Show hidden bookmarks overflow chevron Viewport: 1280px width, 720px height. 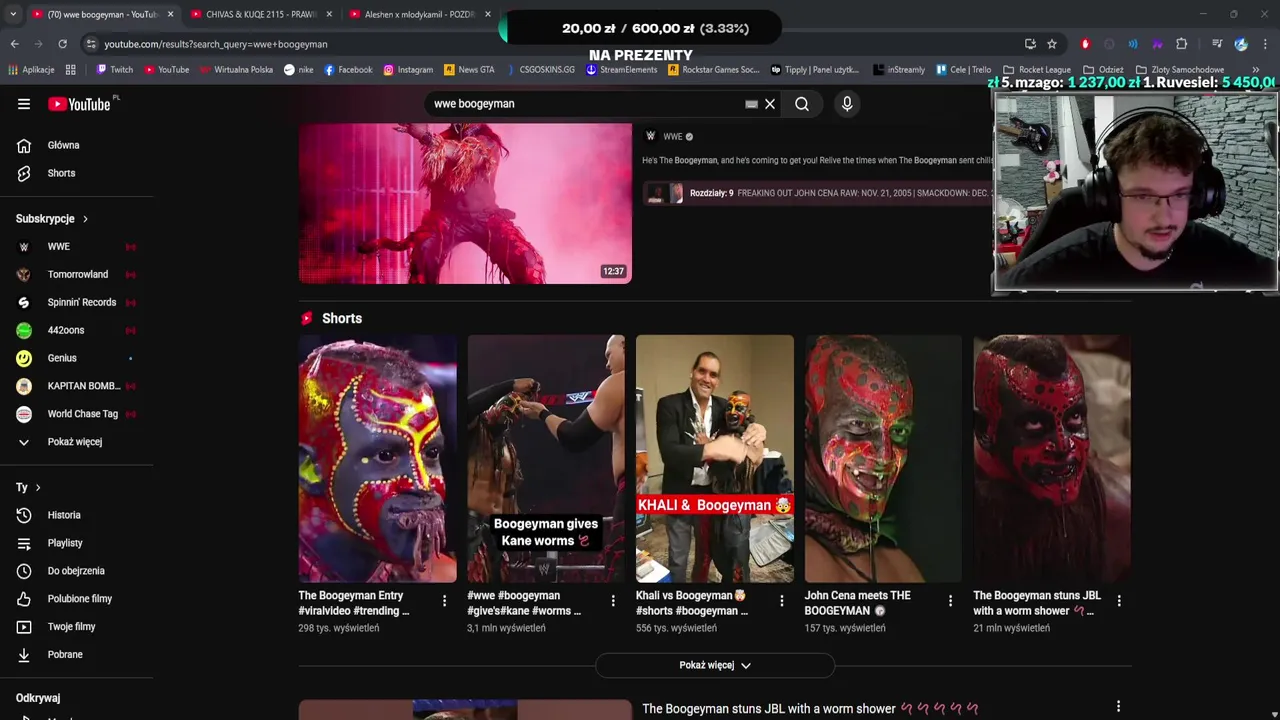1255,70
